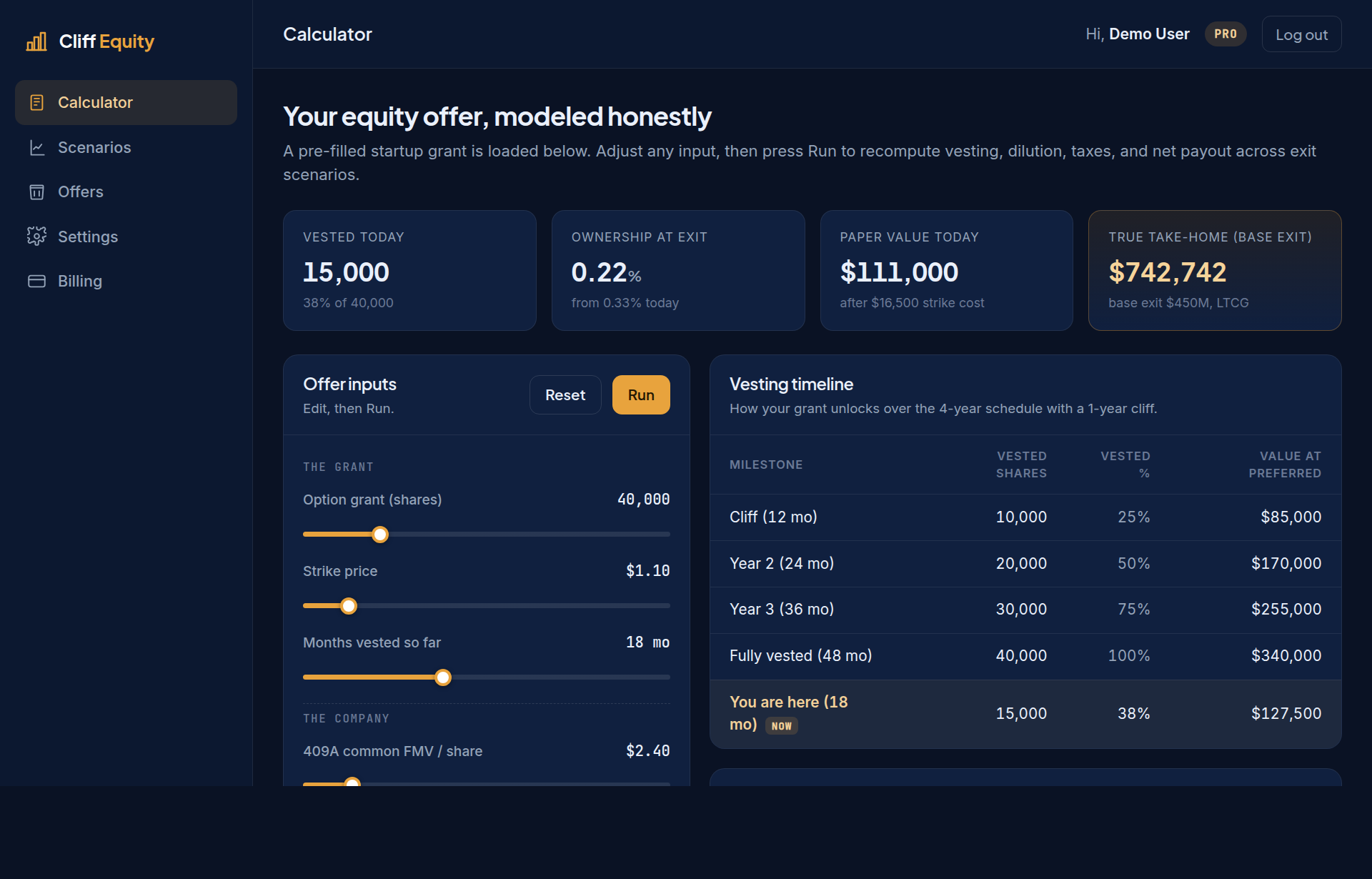Click the $85,000 cliff value cell

(x=1291, y=517)
